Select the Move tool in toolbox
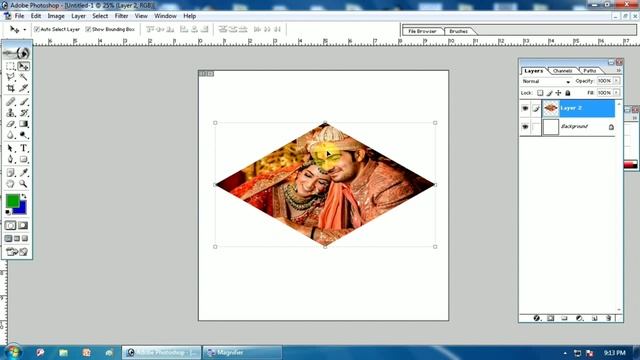The image size is (640, 360). pos(23,66)
